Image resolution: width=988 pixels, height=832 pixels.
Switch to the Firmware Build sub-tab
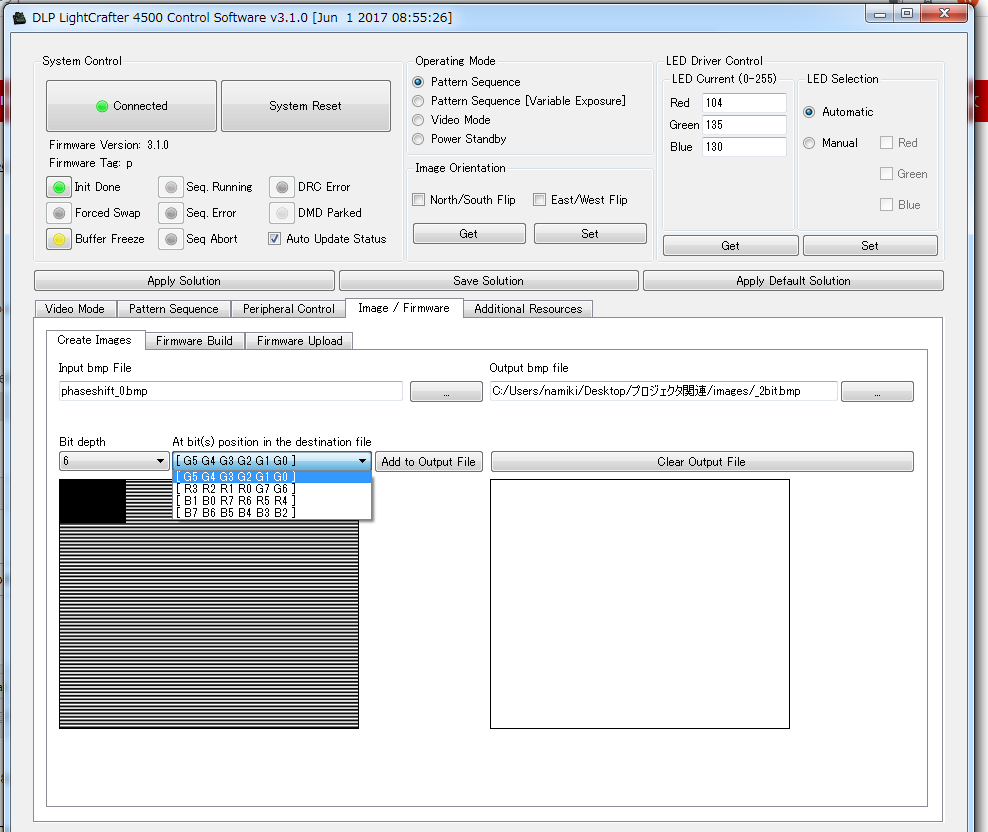pyautogui.click(x=194, y=341)
